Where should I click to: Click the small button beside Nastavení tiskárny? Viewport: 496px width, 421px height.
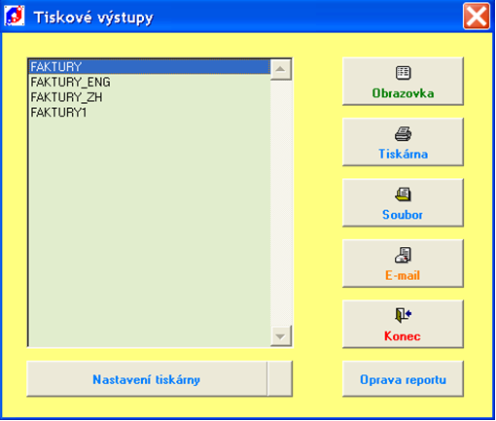(x=280, y=379)
